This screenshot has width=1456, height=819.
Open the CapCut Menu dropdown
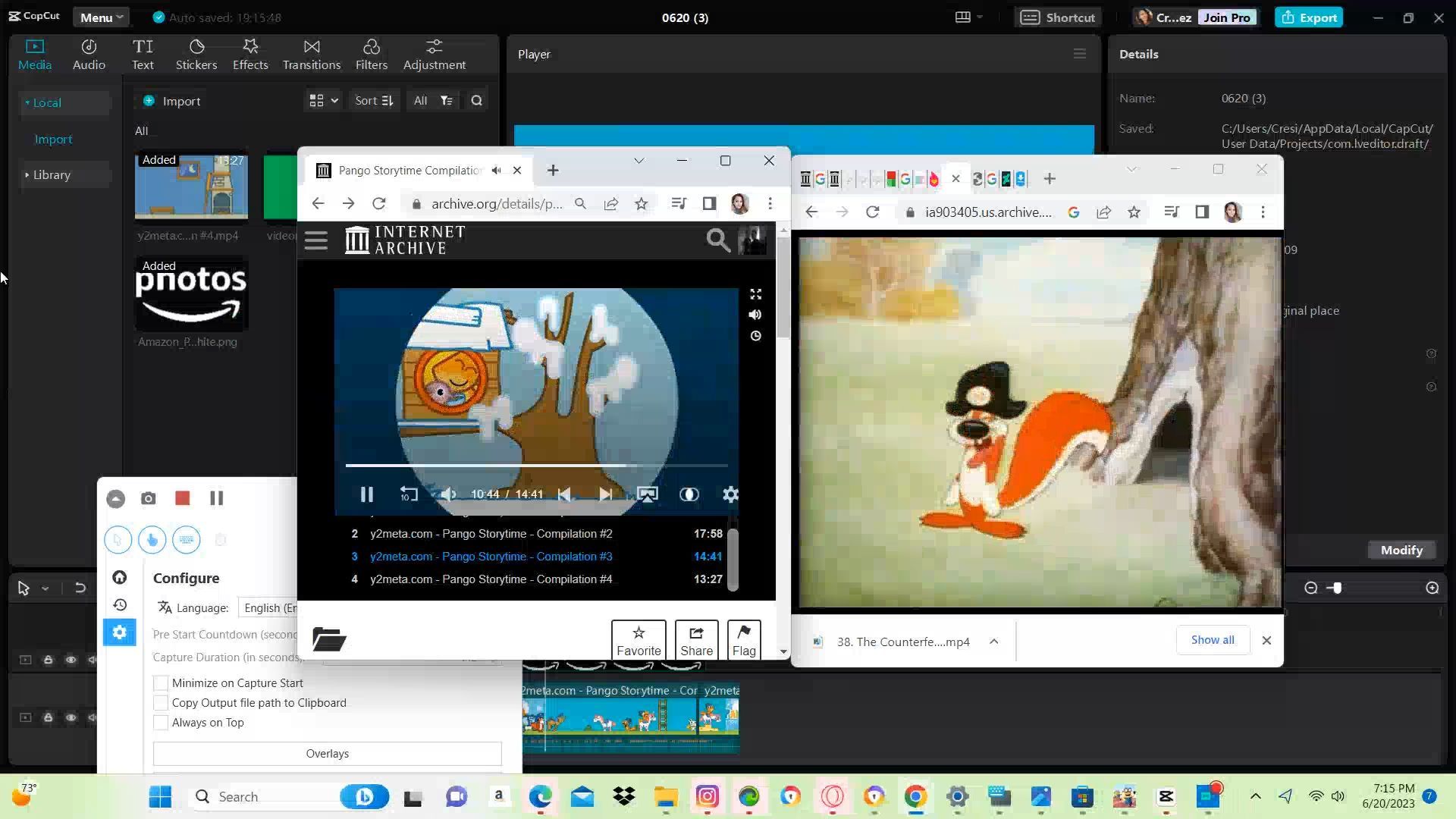(x=101, y=17)
